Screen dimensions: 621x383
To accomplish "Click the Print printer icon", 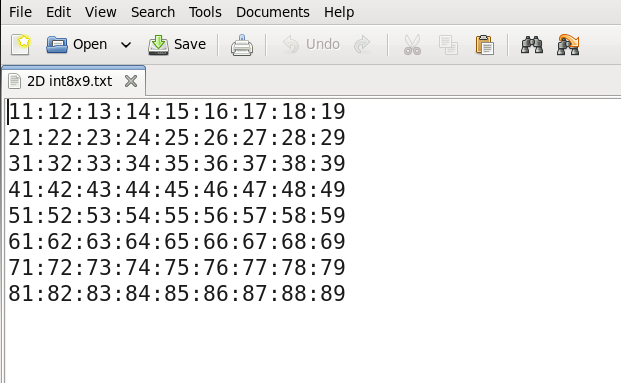I will click(x=242, y=45).
